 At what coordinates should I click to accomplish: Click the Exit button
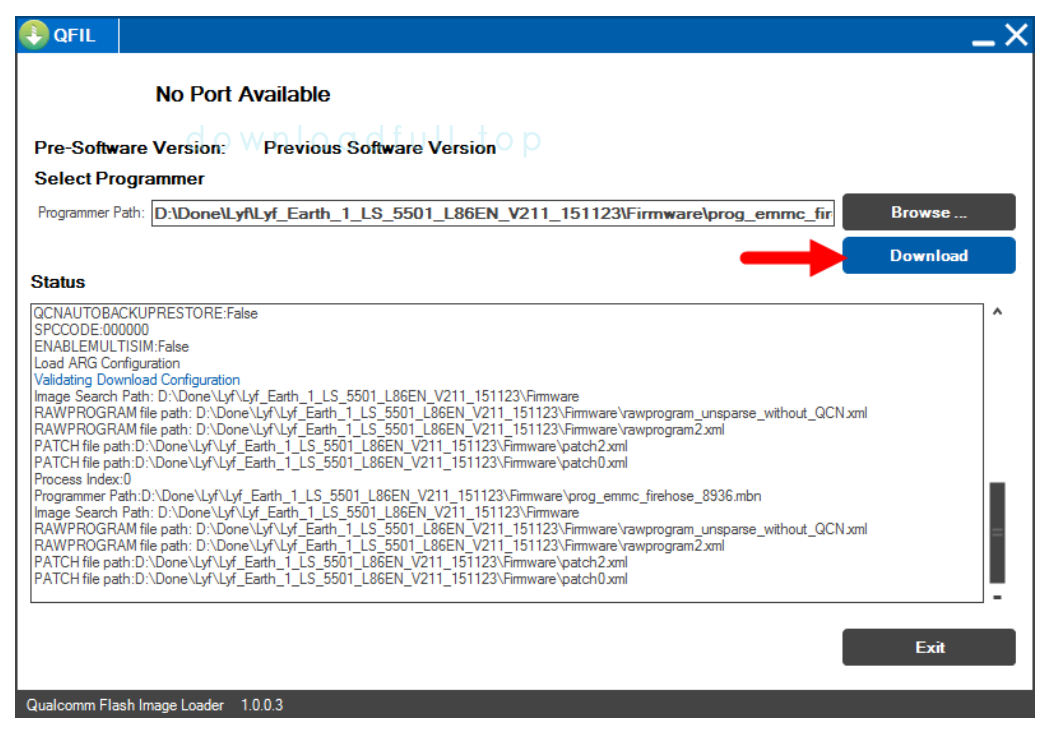pos(929,647)
